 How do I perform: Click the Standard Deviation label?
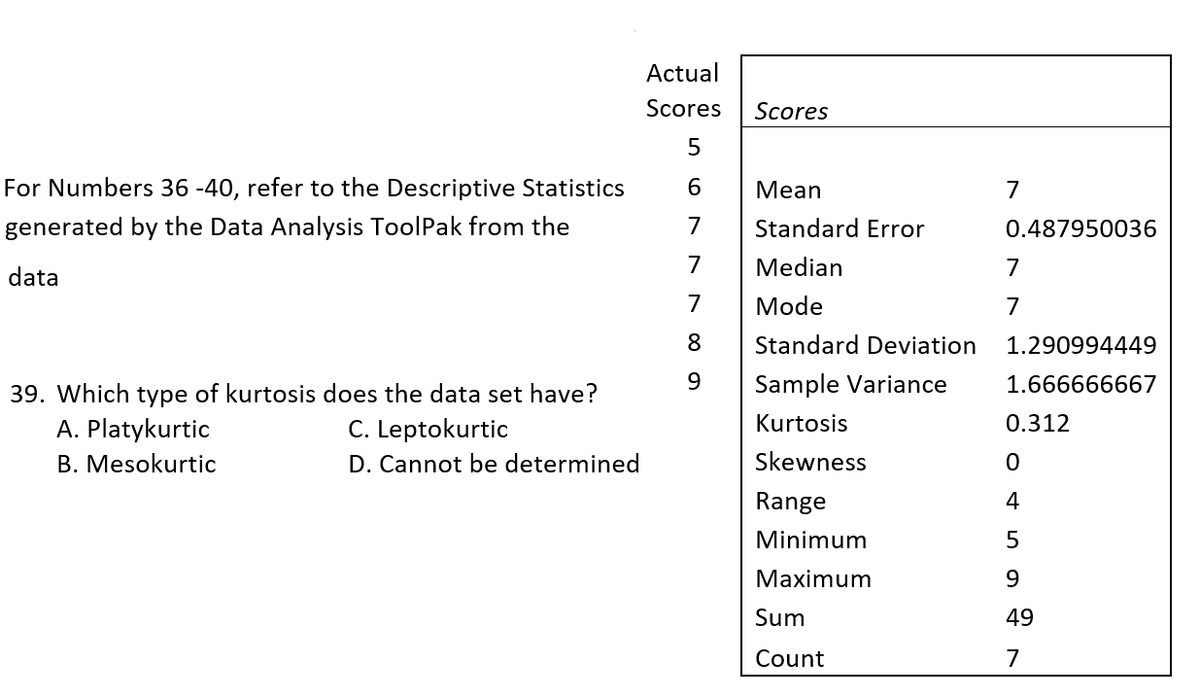click(x=865, y=346)
